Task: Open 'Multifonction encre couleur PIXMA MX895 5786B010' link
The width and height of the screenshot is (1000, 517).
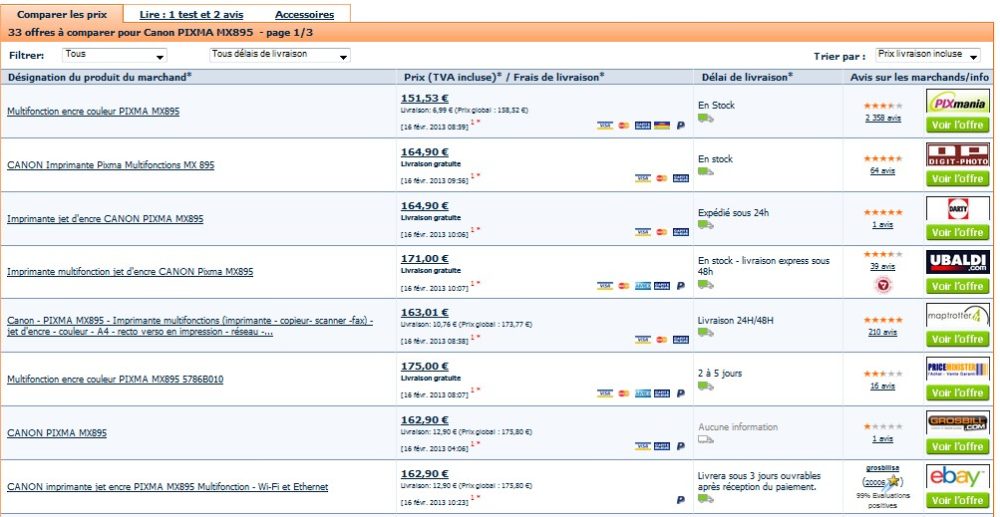Action: coord(115,379)
